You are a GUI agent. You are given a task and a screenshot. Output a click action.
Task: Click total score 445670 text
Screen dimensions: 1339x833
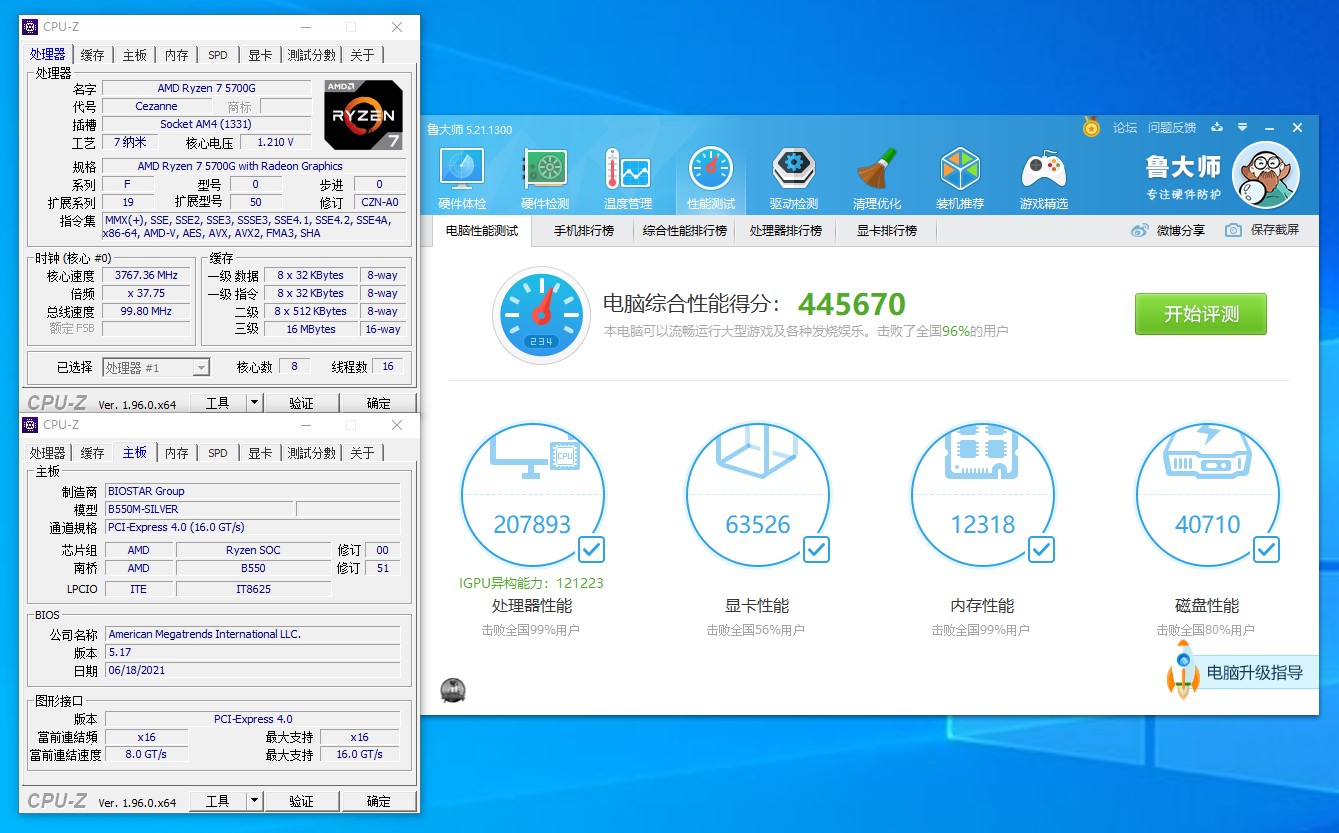pos(852,304)
